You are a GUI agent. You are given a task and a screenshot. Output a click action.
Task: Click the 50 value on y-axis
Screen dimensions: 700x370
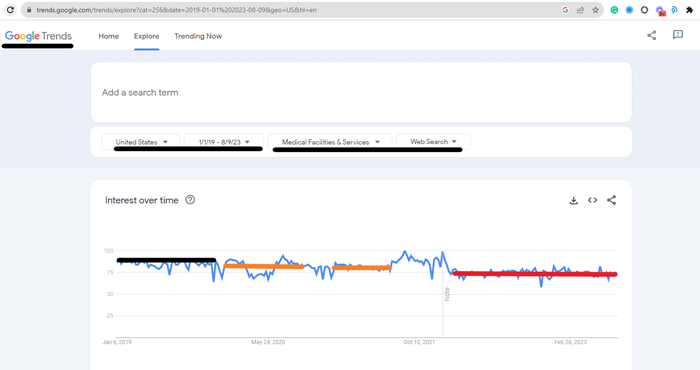[110, 294]
